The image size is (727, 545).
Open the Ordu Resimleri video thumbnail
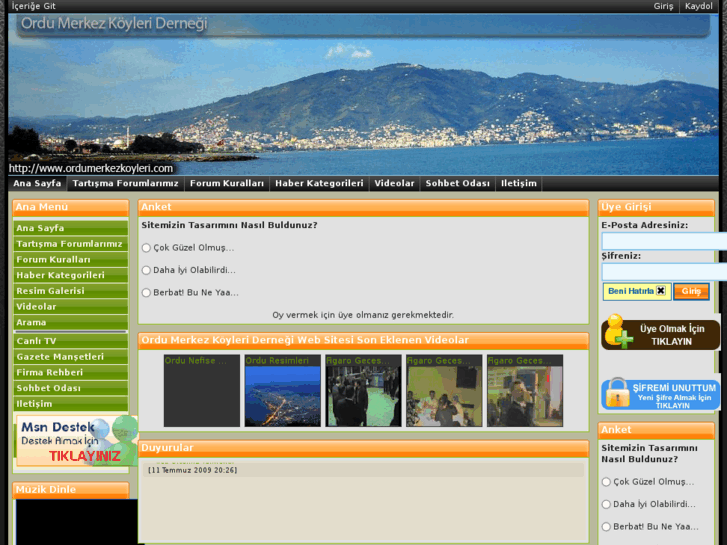(282, 391)
